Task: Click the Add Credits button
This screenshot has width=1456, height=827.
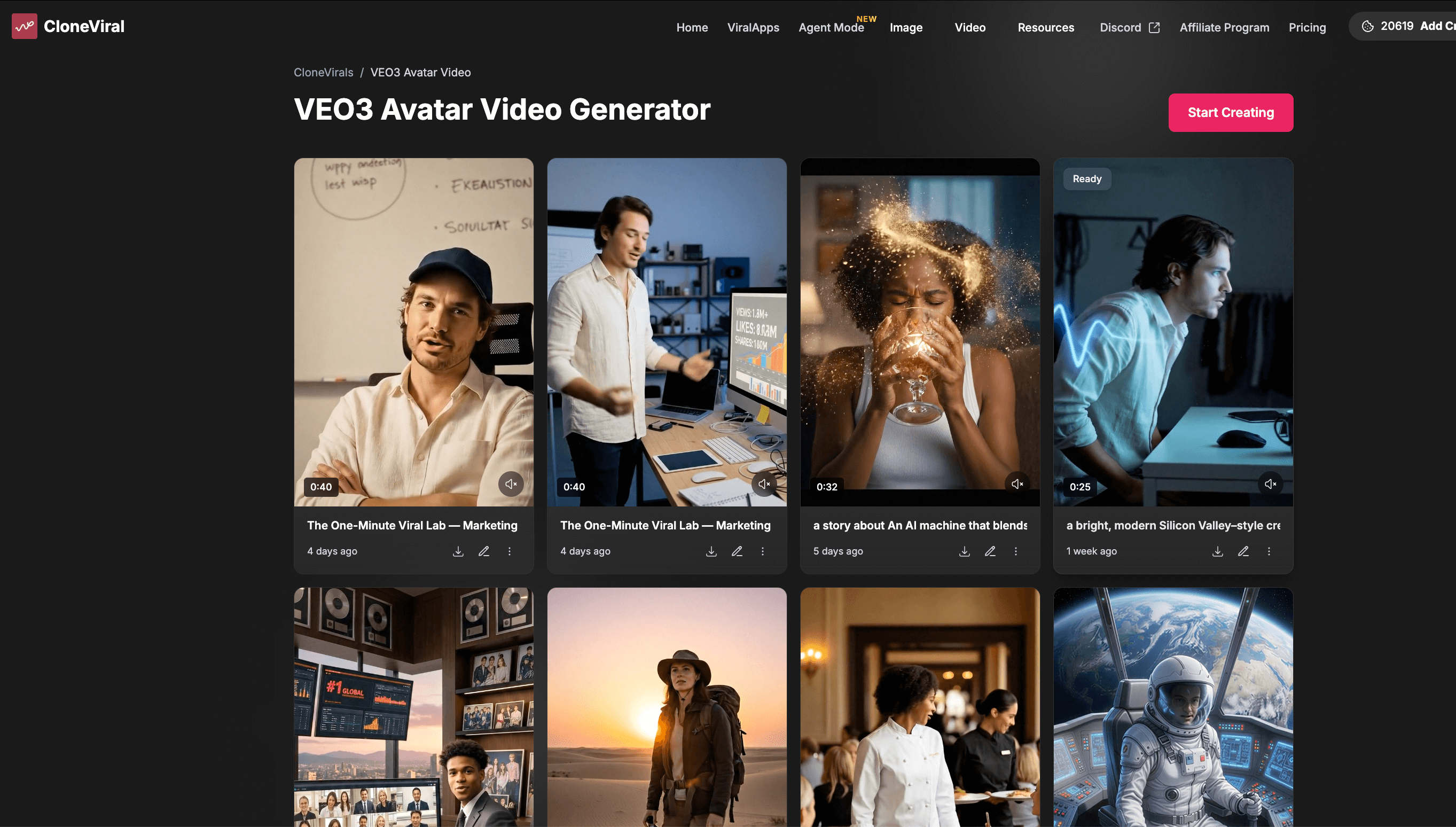Action: click(x=1437, y=26)
